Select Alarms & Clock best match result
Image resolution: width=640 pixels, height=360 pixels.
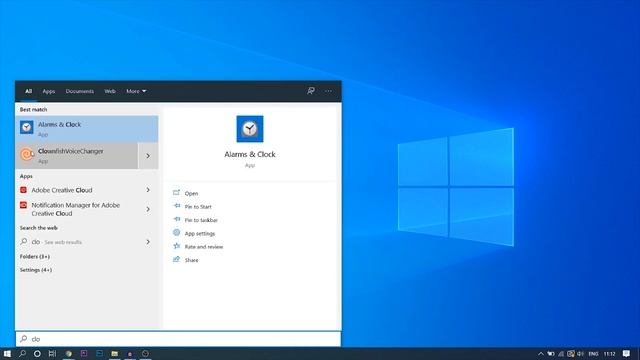pyautogui.click(x=87, y=129)
